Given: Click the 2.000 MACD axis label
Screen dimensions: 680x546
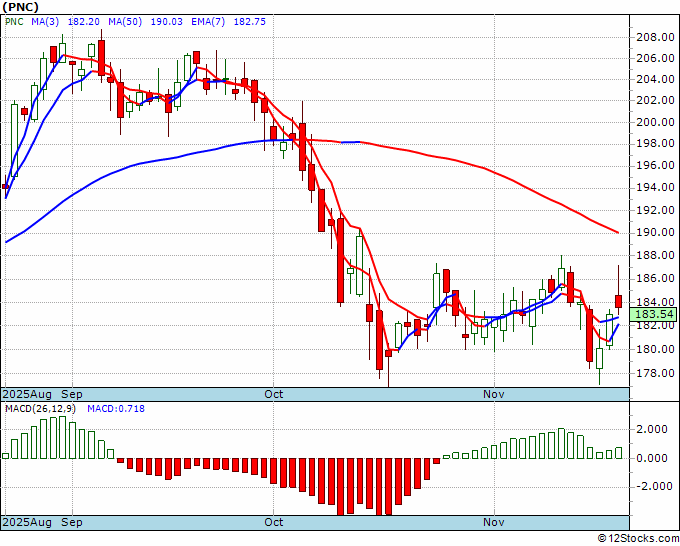Looking at the screenshot, I should pos(652,430).
